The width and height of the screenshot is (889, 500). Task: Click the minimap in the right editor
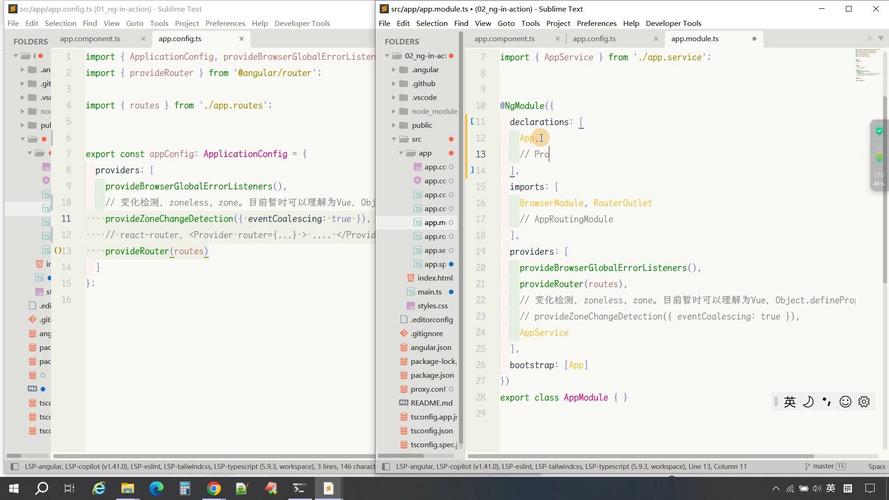[x=866, y=66]
